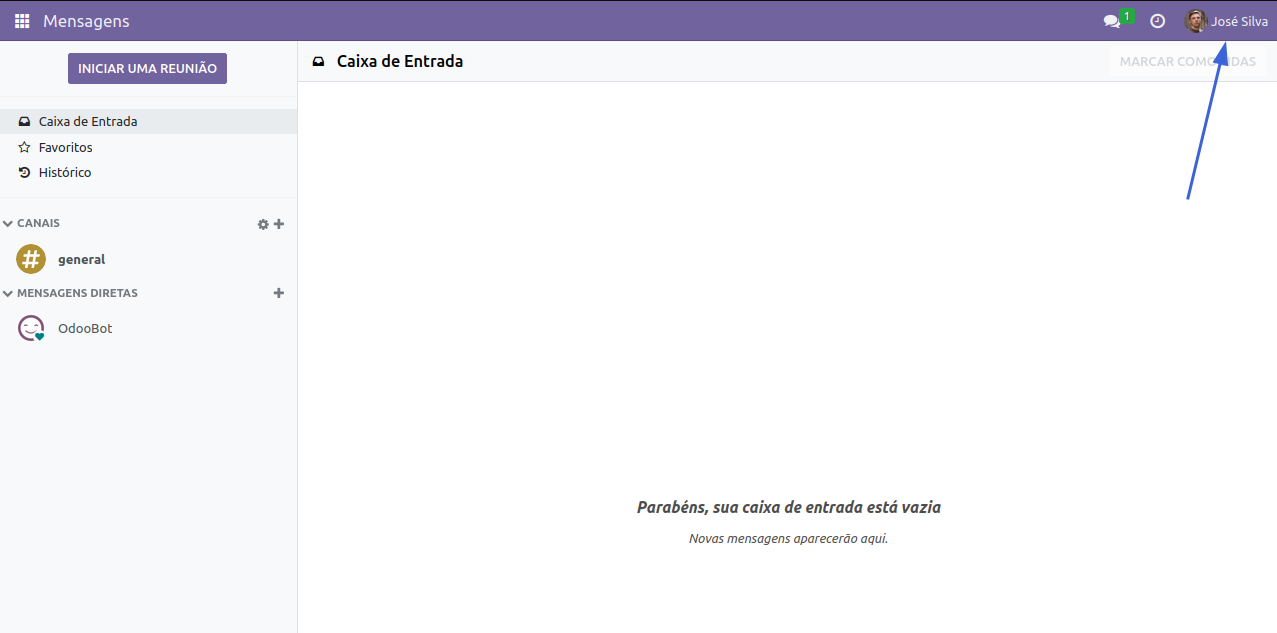This screenshot has width=1277, height=633.
Task: Go to Histórico mailbox
Action: coord(65,172)
